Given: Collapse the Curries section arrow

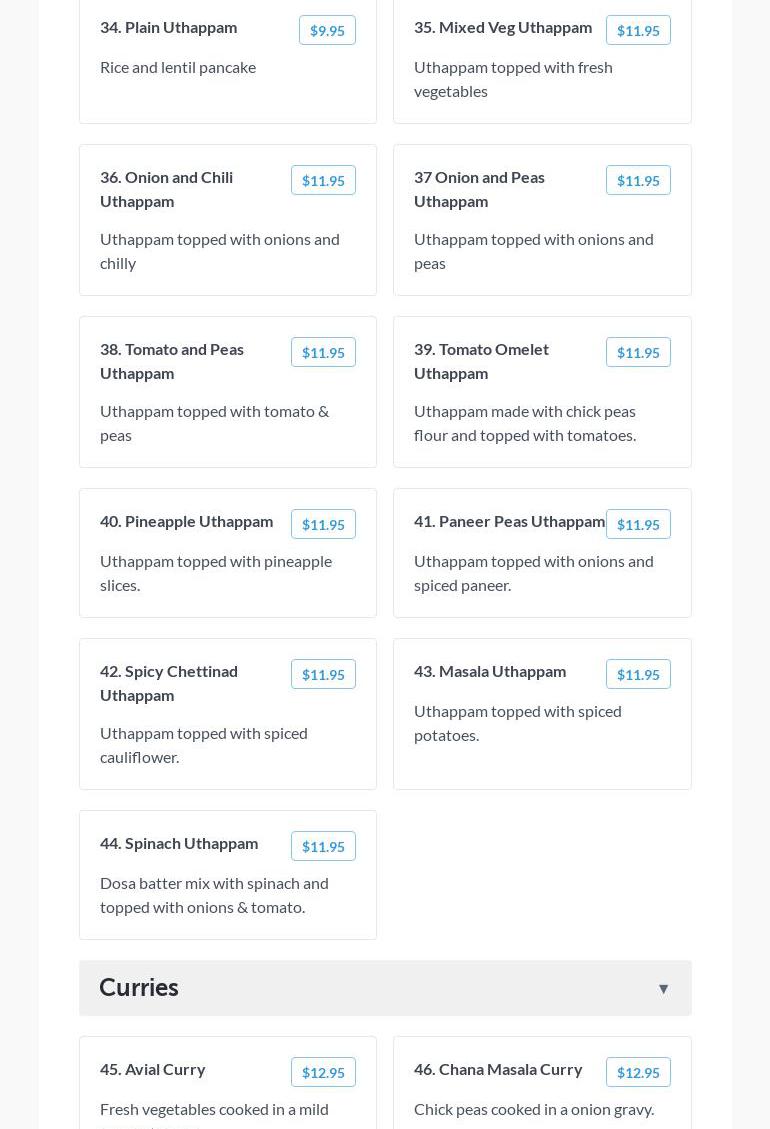Looking at the screenshot, I should point(663,989).
